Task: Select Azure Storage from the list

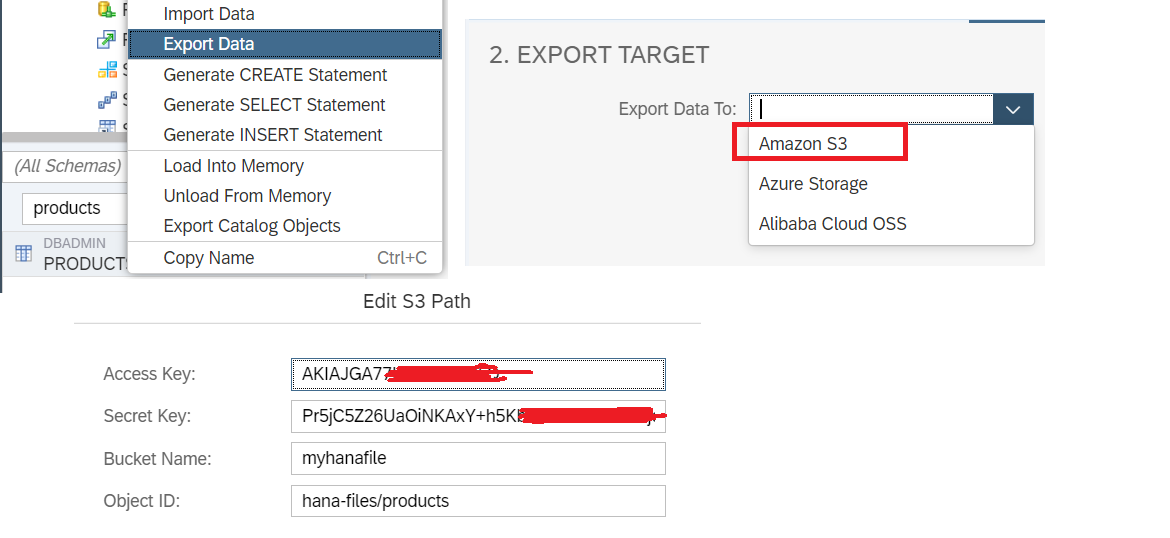Action: [x=813, y=184]
